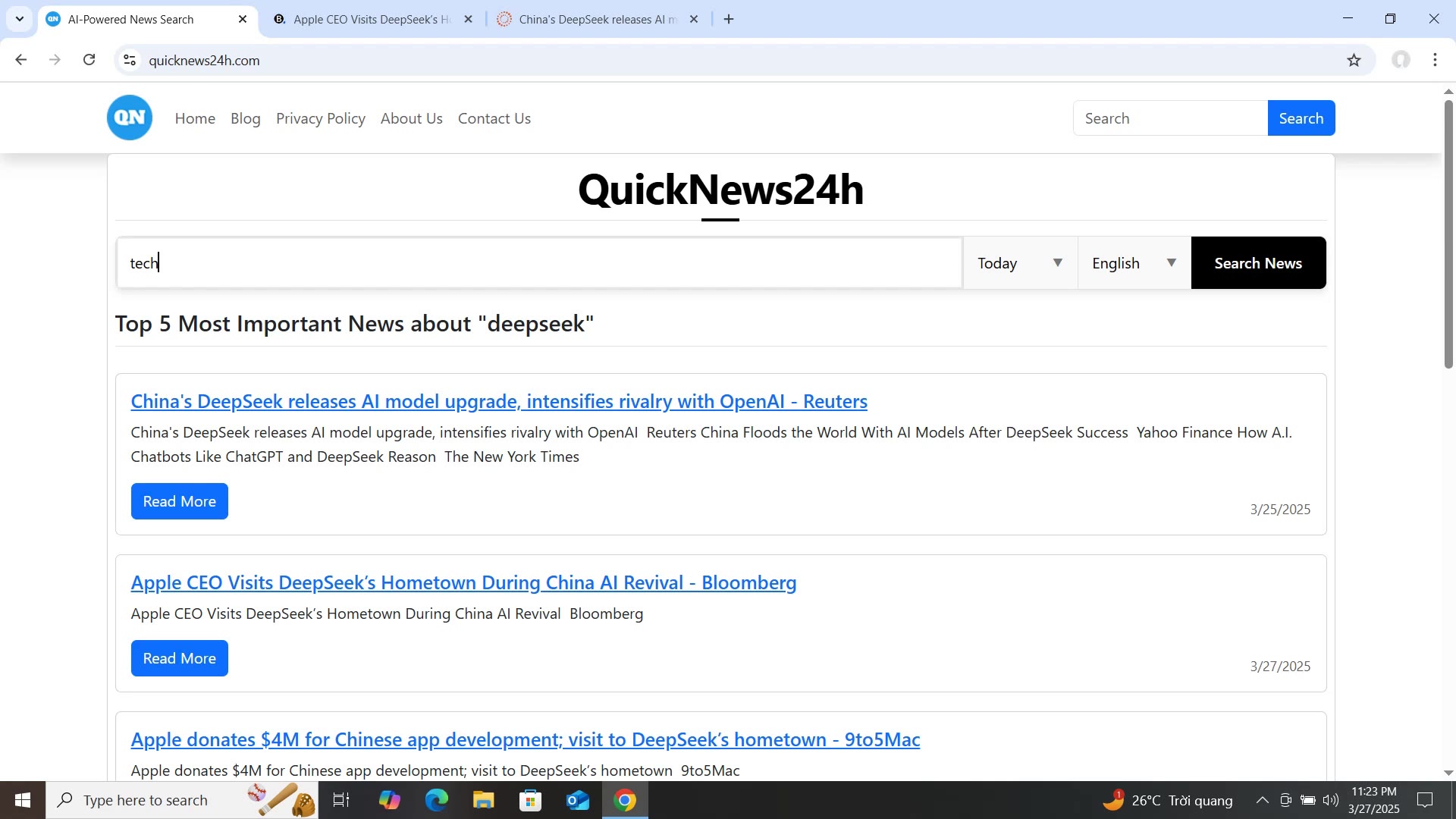Click the Search News button

pos(1258,263)
